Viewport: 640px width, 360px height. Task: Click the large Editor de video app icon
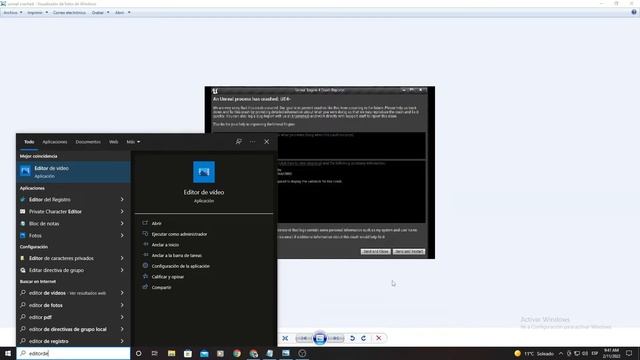pos(204,172)
